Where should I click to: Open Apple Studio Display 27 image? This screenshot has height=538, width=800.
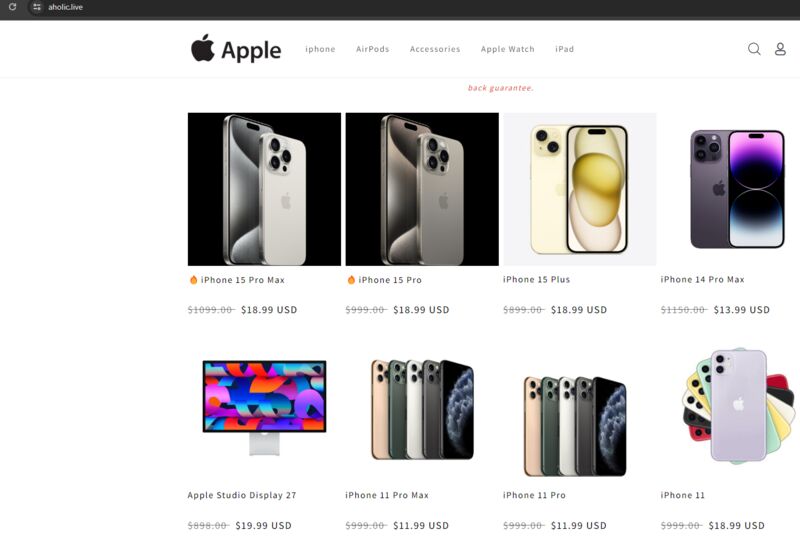264,407
